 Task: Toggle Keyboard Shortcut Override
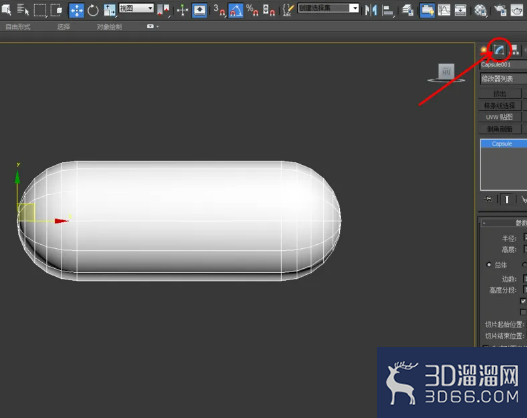[199, 10]
